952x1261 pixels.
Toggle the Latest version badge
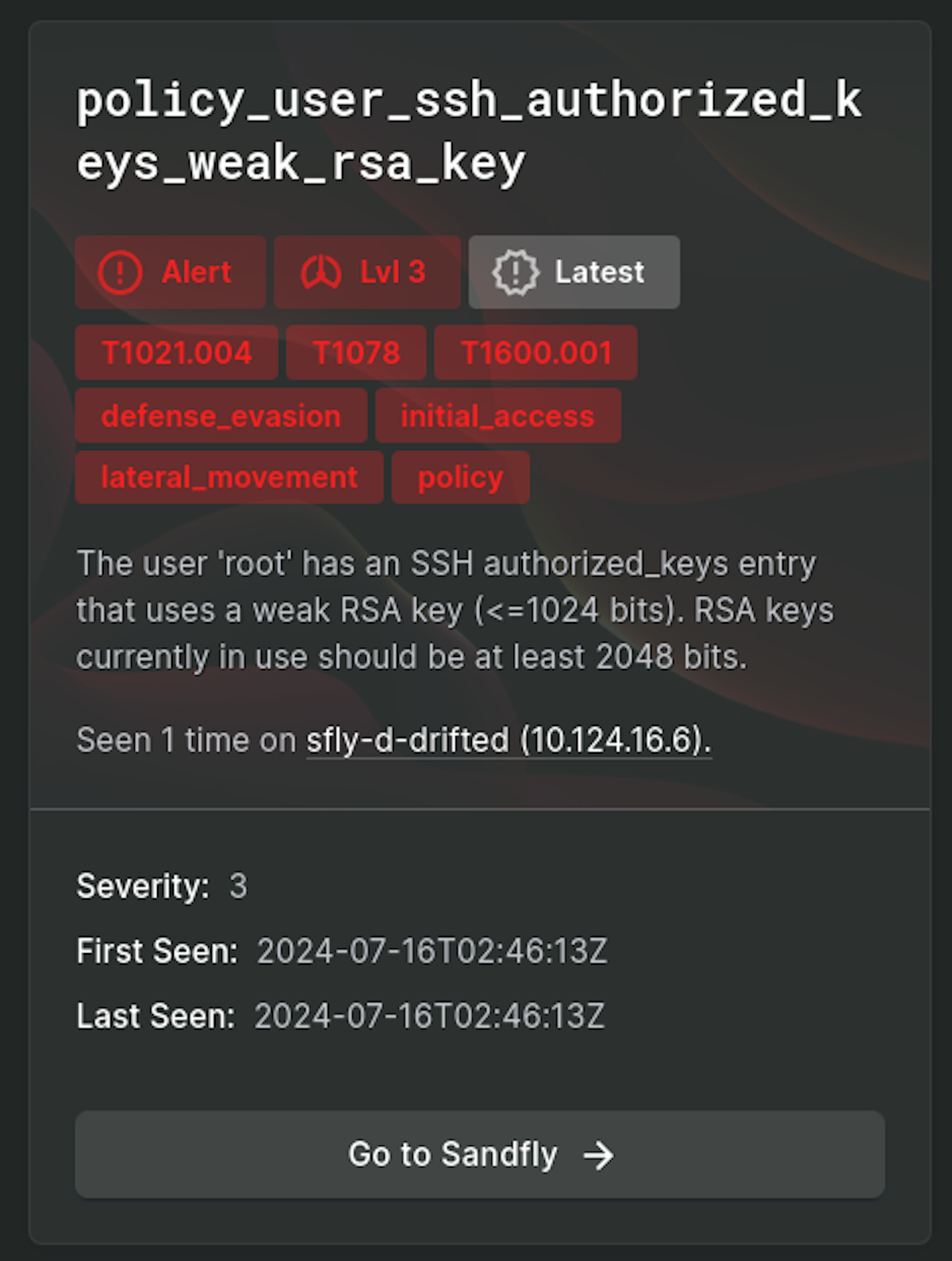(574, 272)
